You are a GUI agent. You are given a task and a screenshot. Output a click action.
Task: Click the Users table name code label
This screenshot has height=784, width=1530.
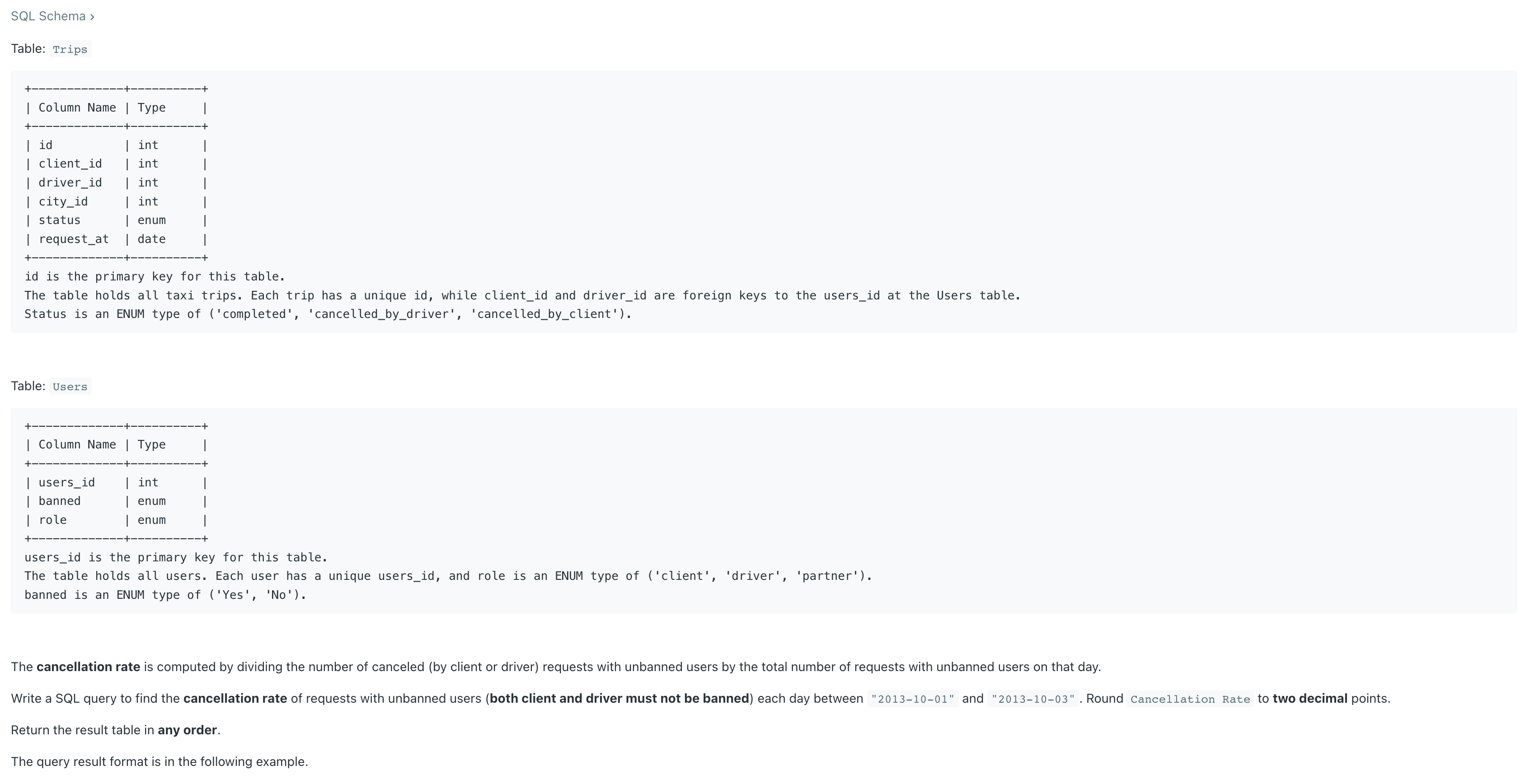(x=70, y=387)
